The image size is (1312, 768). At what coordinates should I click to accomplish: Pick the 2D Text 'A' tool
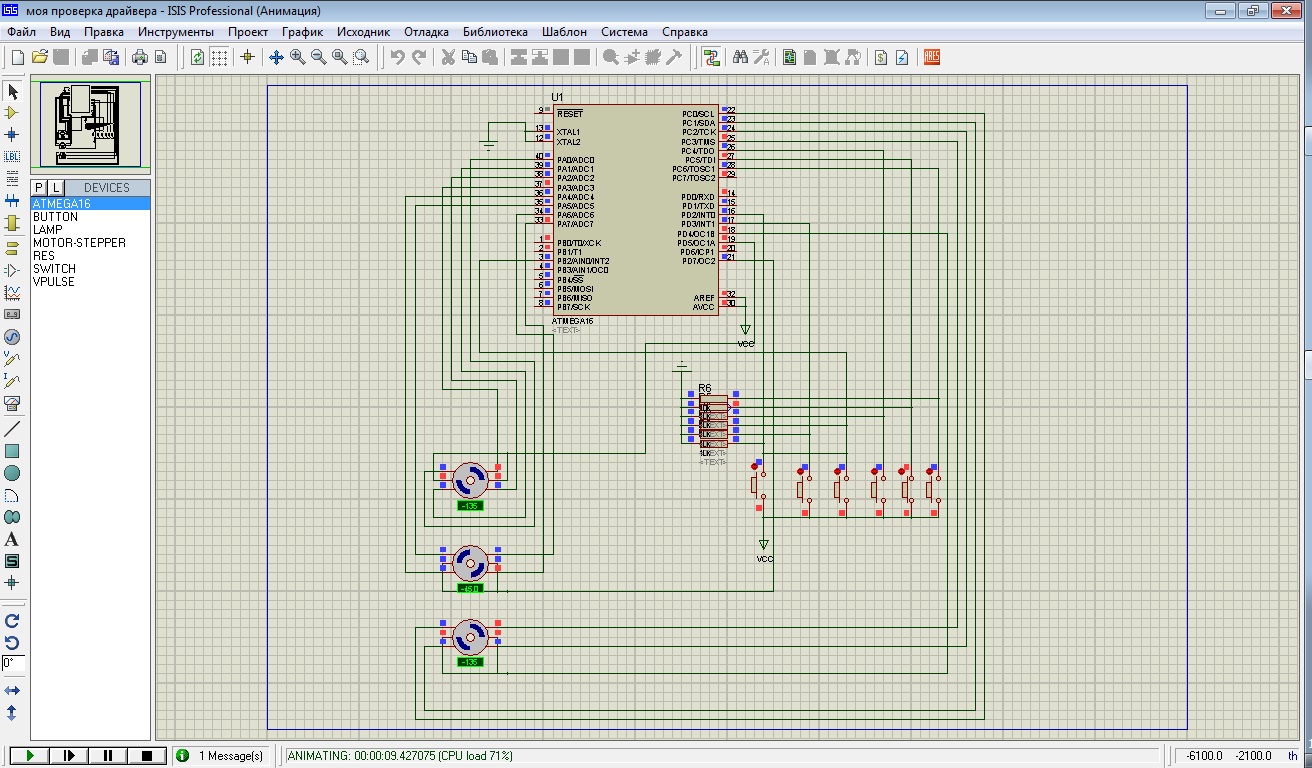point(12,539)
